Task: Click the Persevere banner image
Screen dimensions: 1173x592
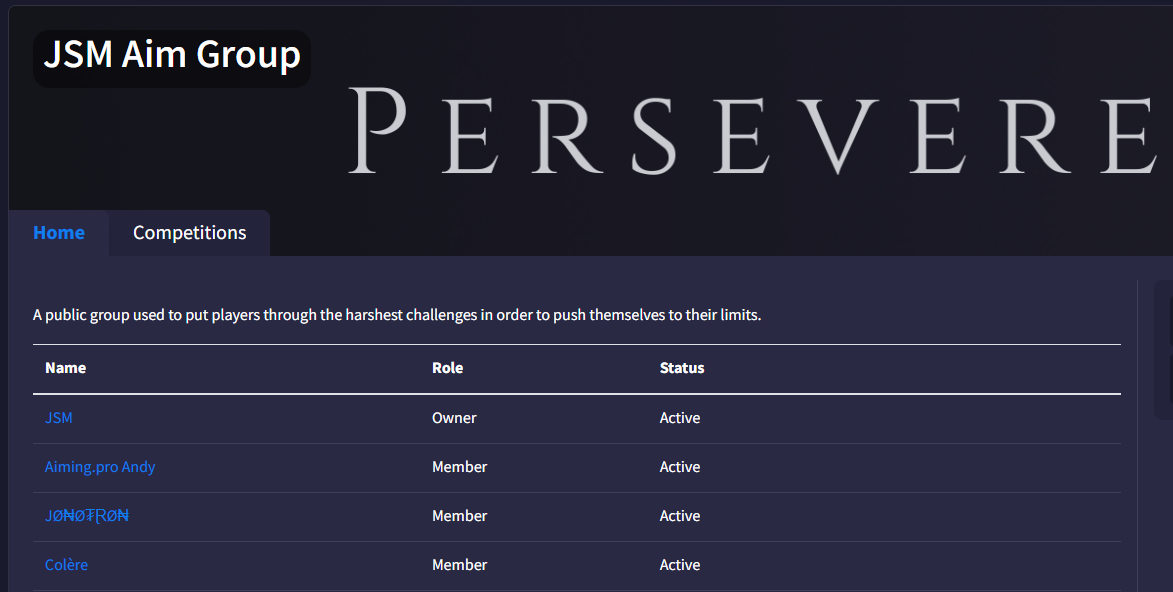Action: 750,130
